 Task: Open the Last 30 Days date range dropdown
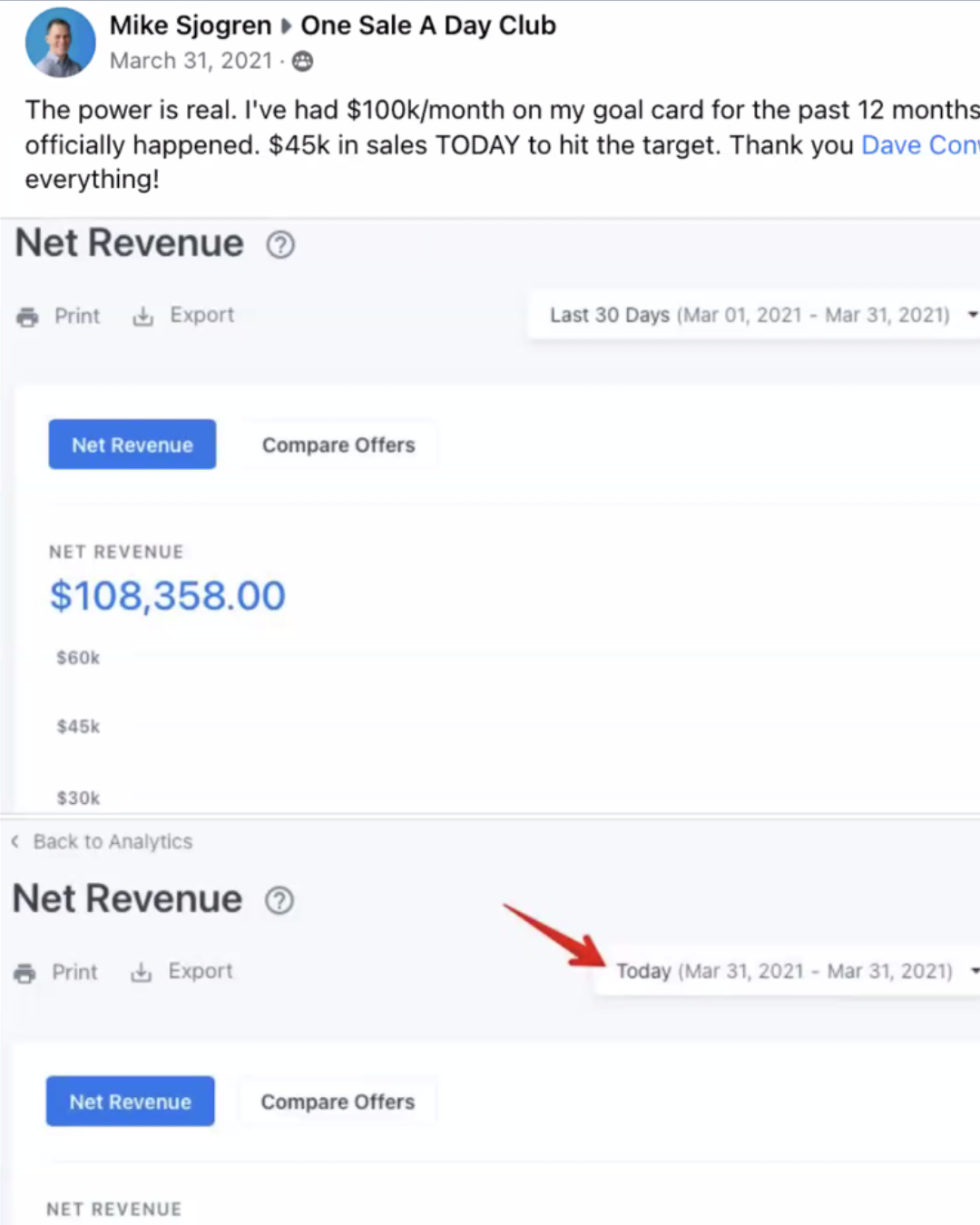[x=754, y=315]
